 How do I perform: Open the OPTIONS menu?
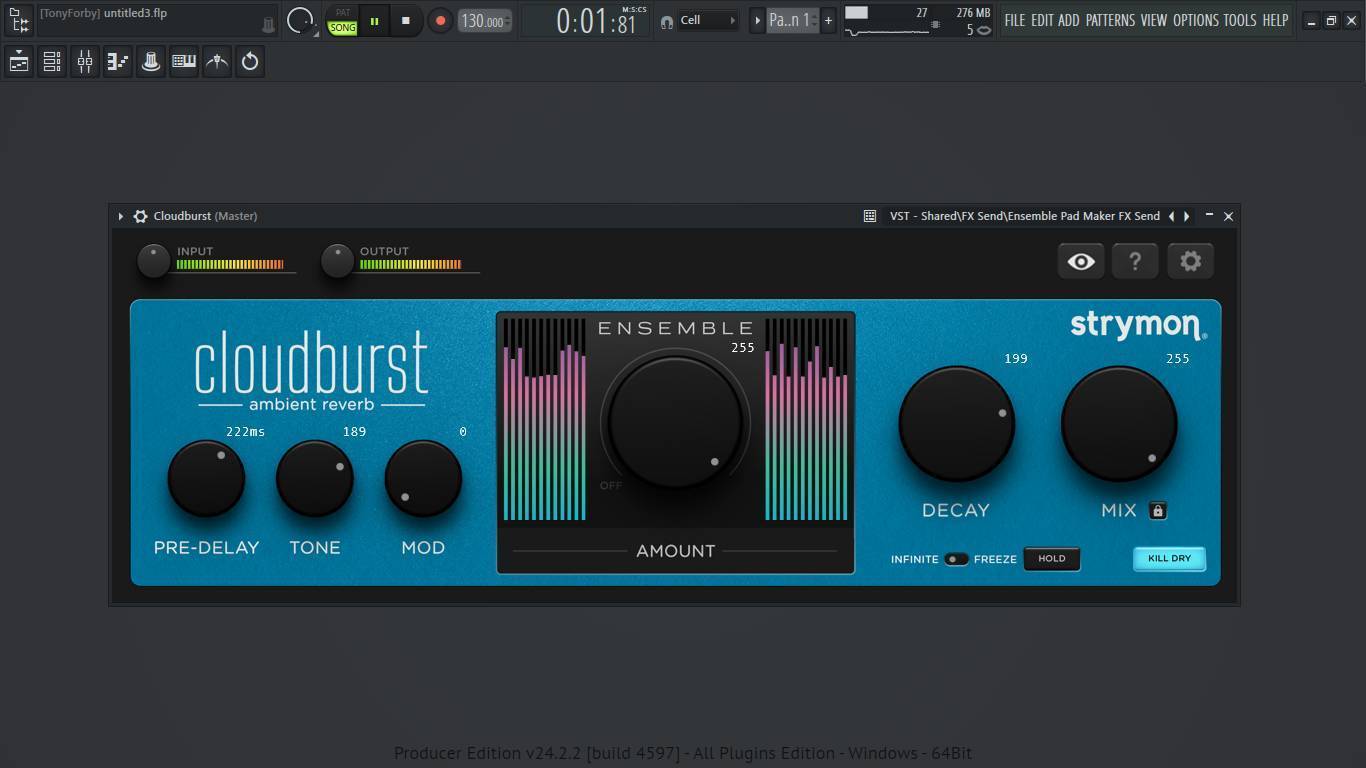click(x=1196, y=20)
